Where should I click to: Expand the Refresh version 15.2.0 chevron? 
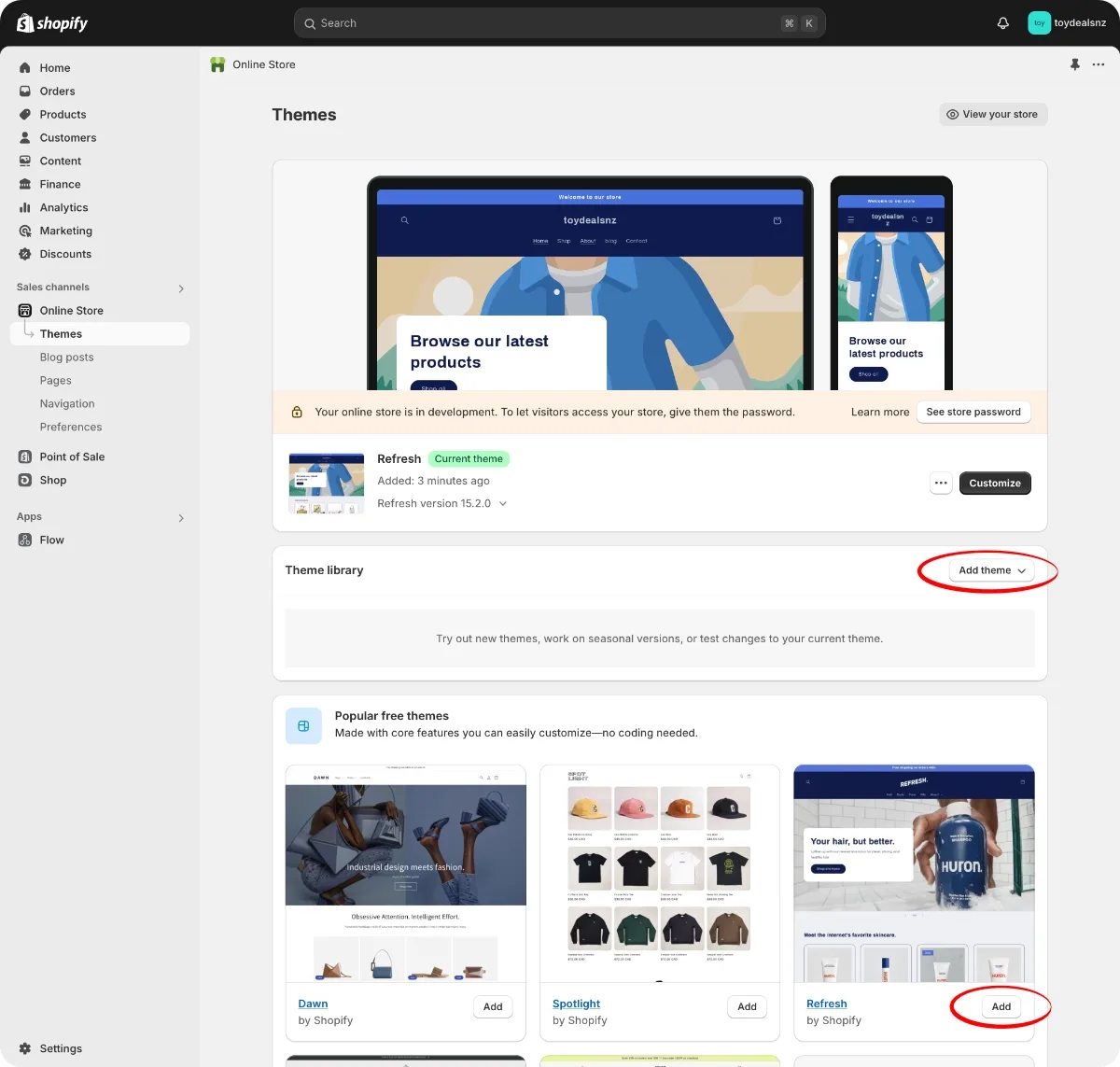click(x=503, y=504)
